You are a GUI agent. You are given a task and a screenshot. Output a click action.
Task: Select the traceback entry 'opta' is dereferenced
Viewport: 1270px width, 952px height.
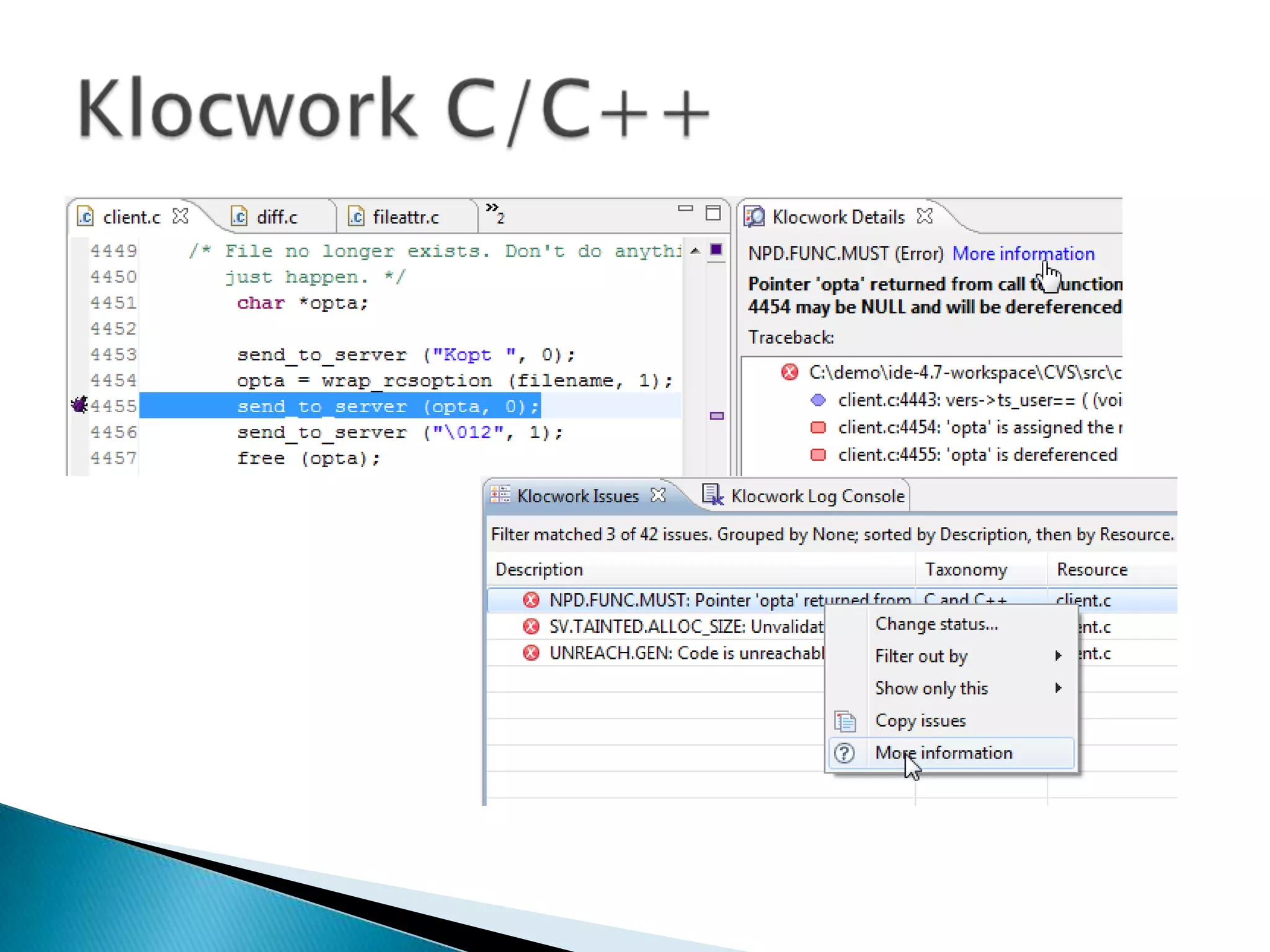pos(977,454)
